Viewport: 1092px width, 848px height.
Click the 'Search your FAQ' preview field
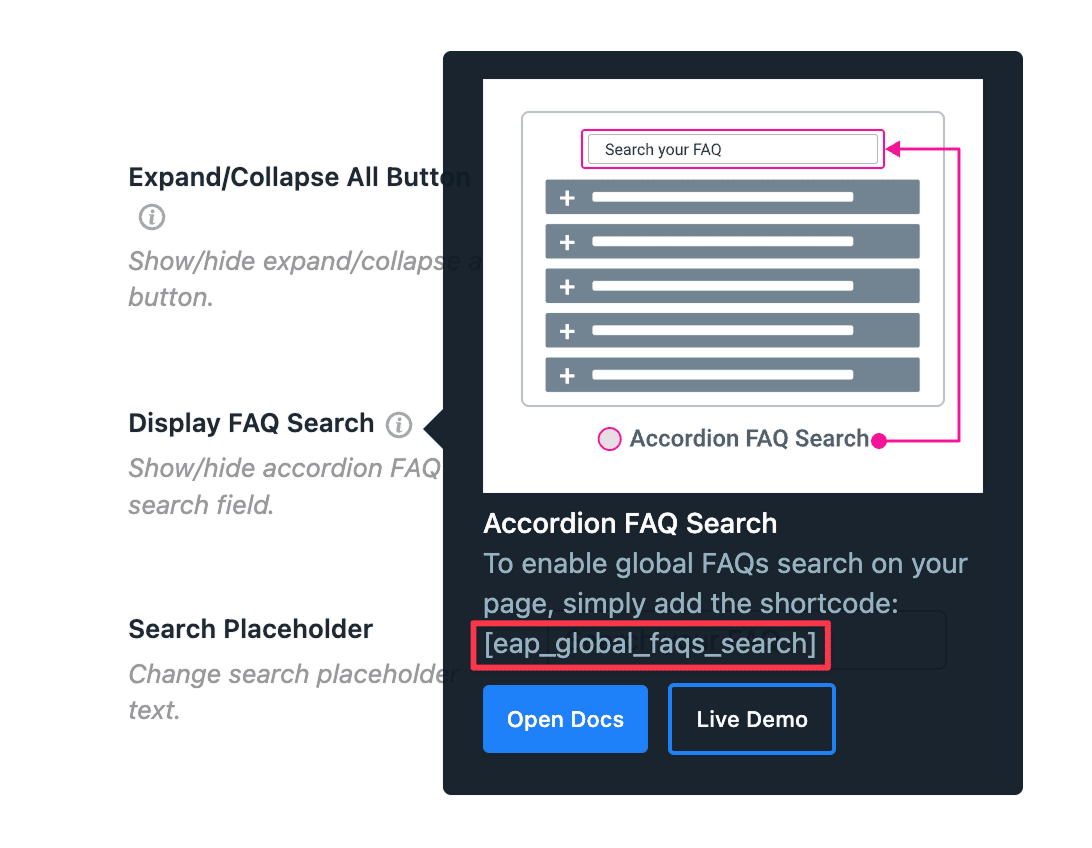point(732,150)
